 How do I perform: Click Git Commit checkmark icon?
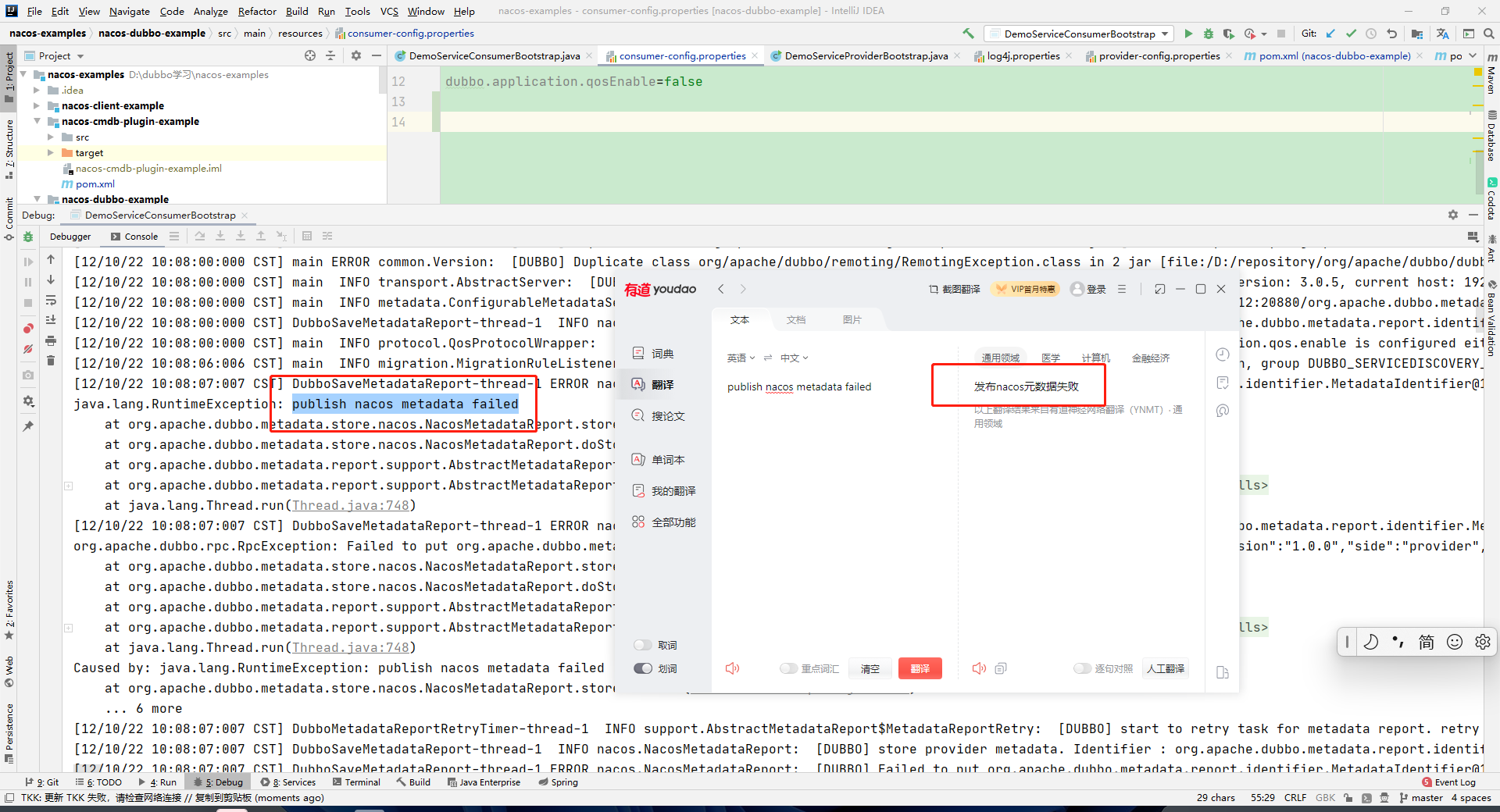[1351, 34]
